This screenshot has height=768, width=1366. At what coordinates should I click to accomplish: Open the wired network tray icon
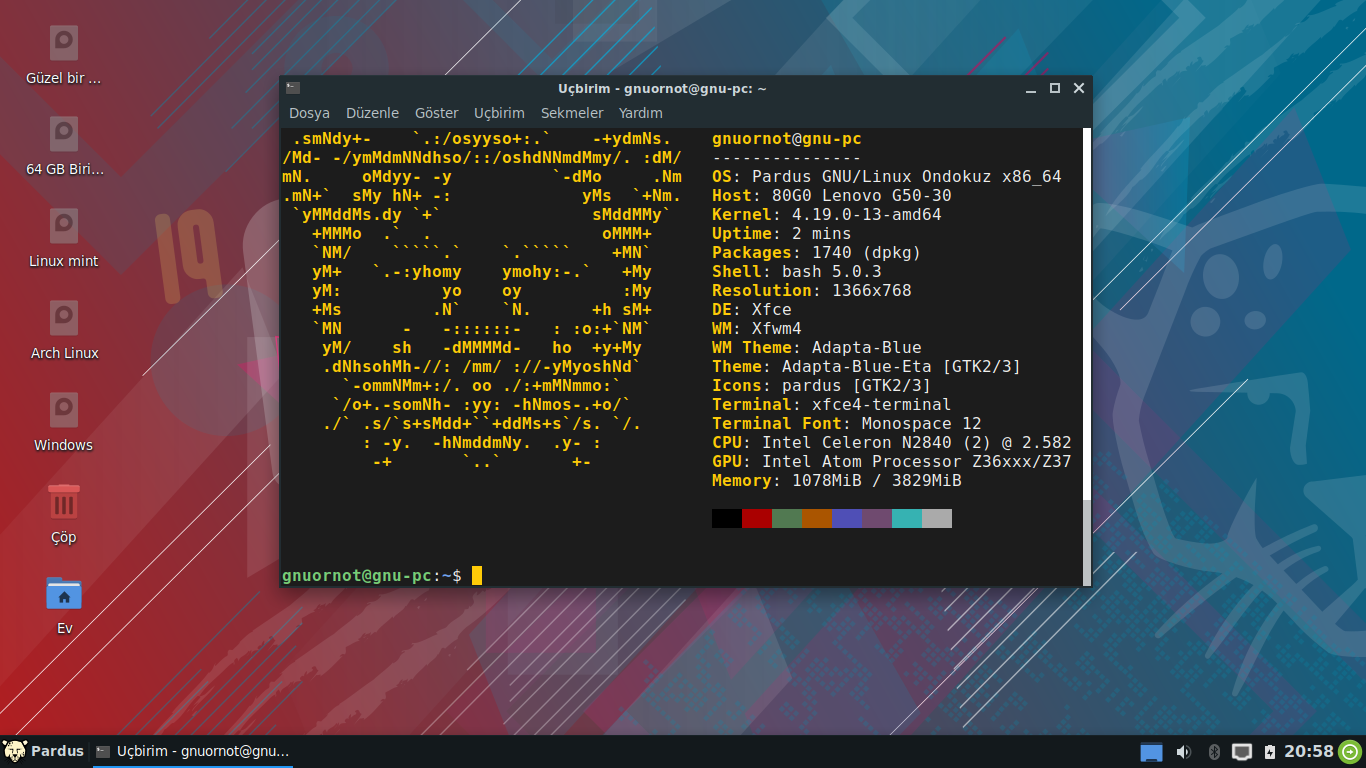[x=1242, y=752]
